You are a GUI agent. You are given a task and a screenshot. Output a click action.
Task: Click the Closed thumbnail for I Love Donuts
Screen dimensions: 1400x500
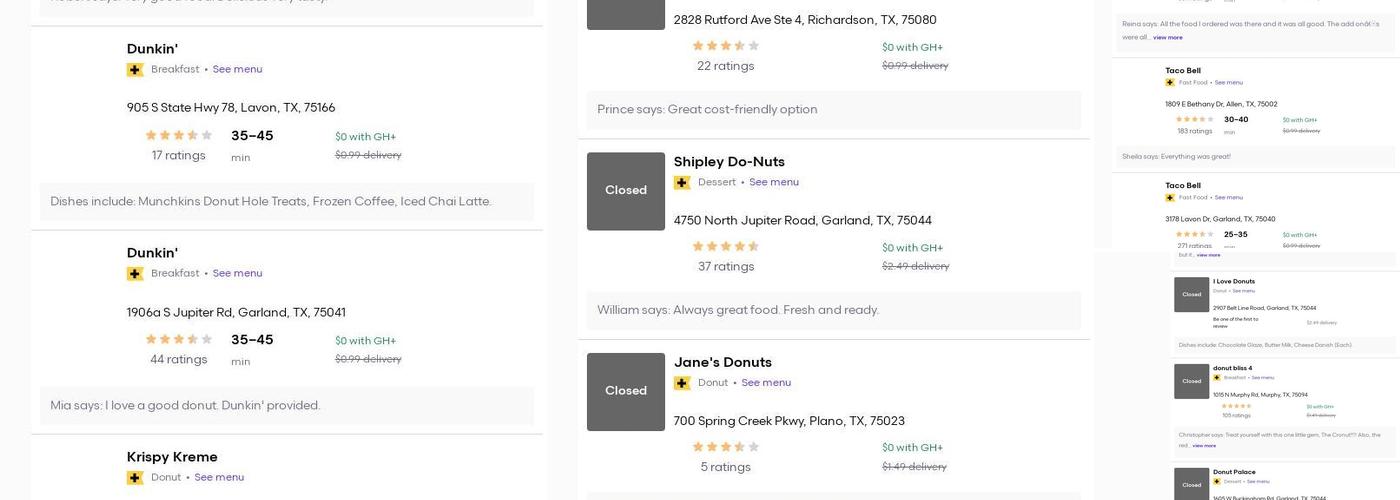tap(1191, 295)
